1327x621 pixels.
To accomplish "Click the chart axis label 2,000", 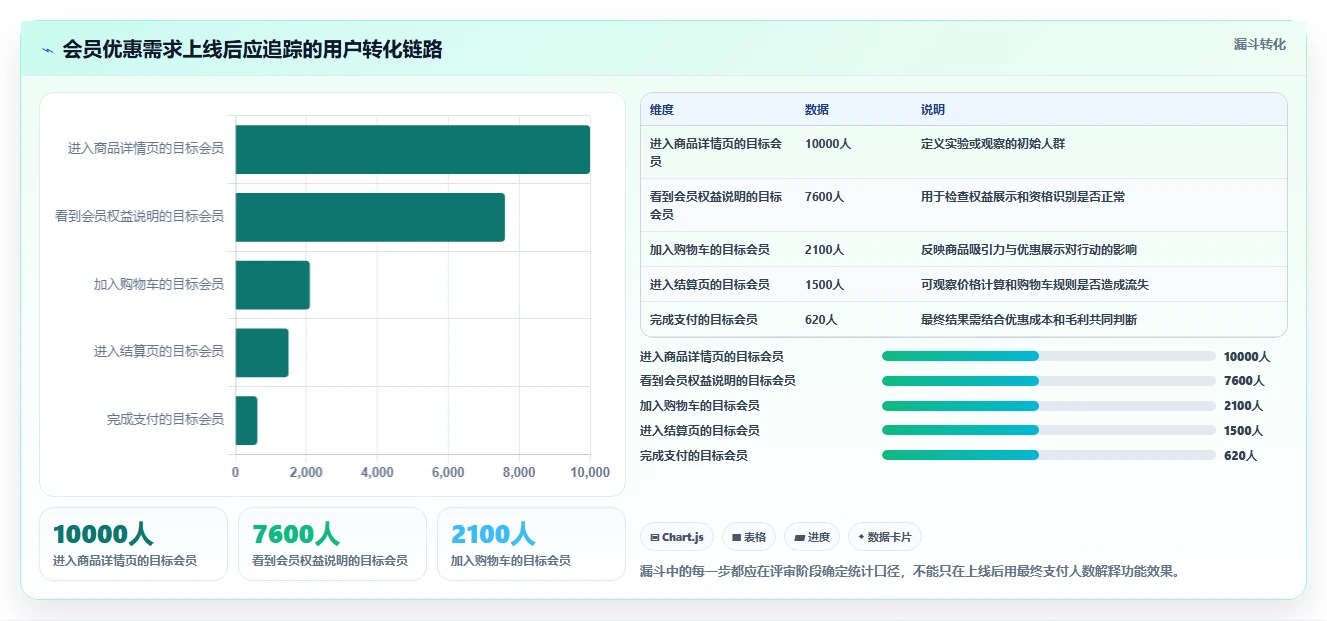I will point(306,472).
